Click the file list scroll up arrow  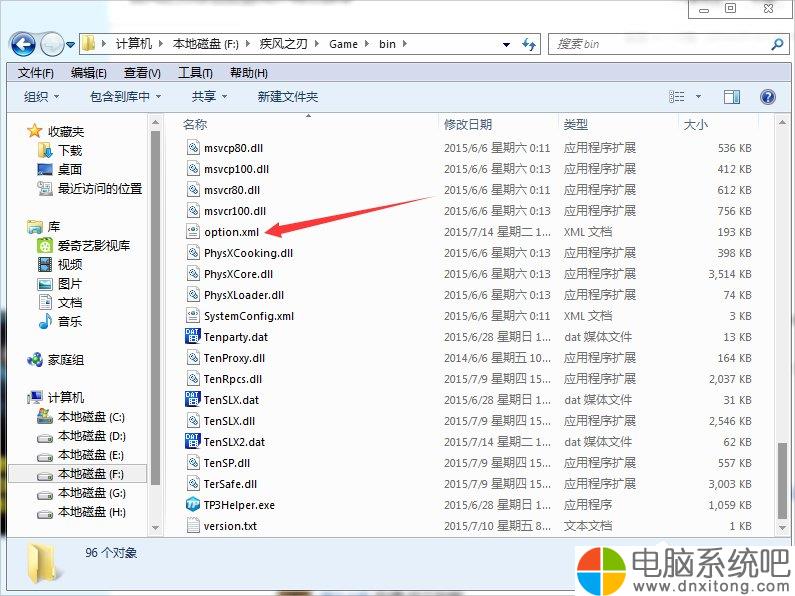(x=782, y=123)
